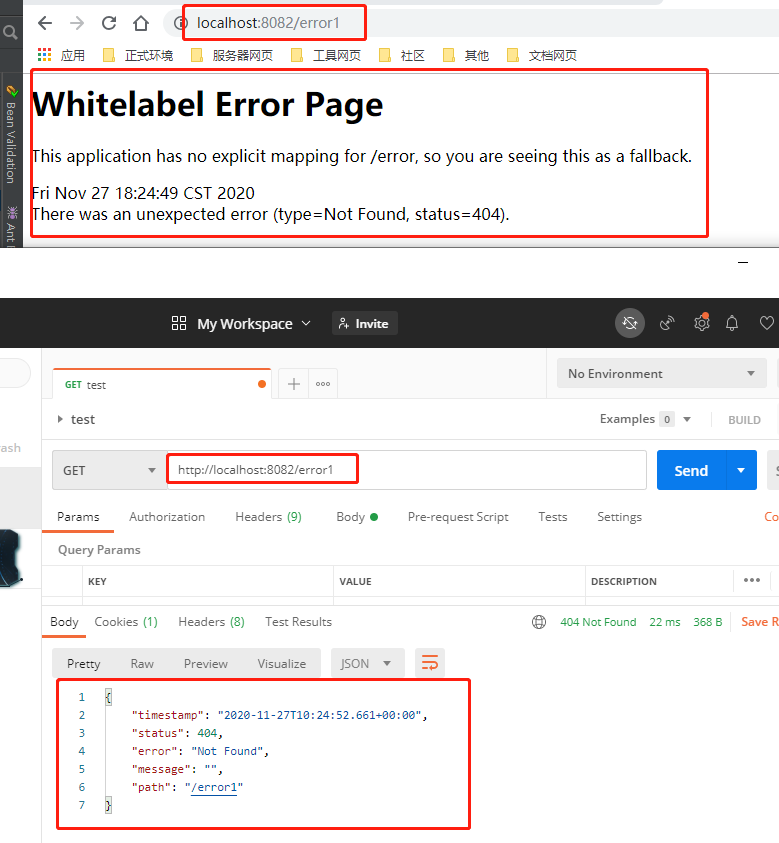This screenshot has height=843, width=779.
Task: Click the Invite button
Action: 365,323
